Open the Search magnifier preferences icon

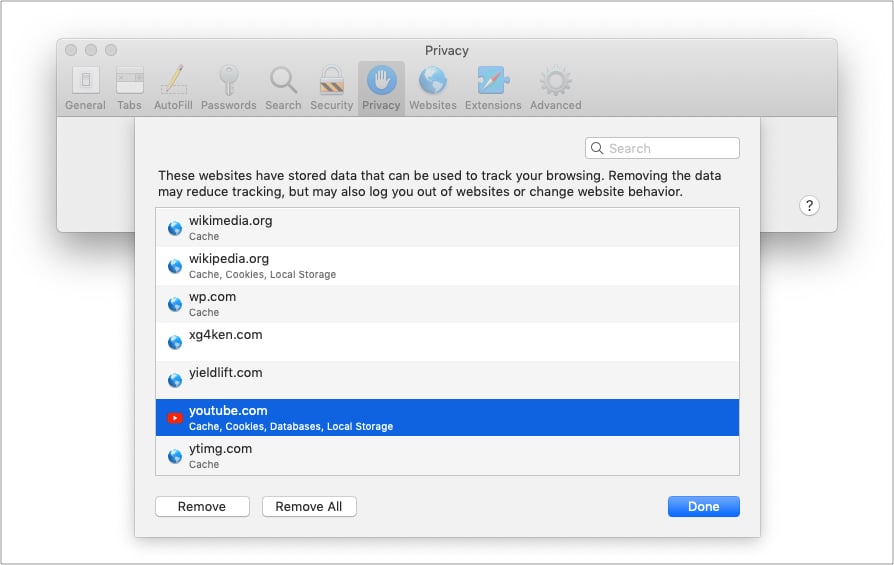pyautogui.click(x=283, y=80)
